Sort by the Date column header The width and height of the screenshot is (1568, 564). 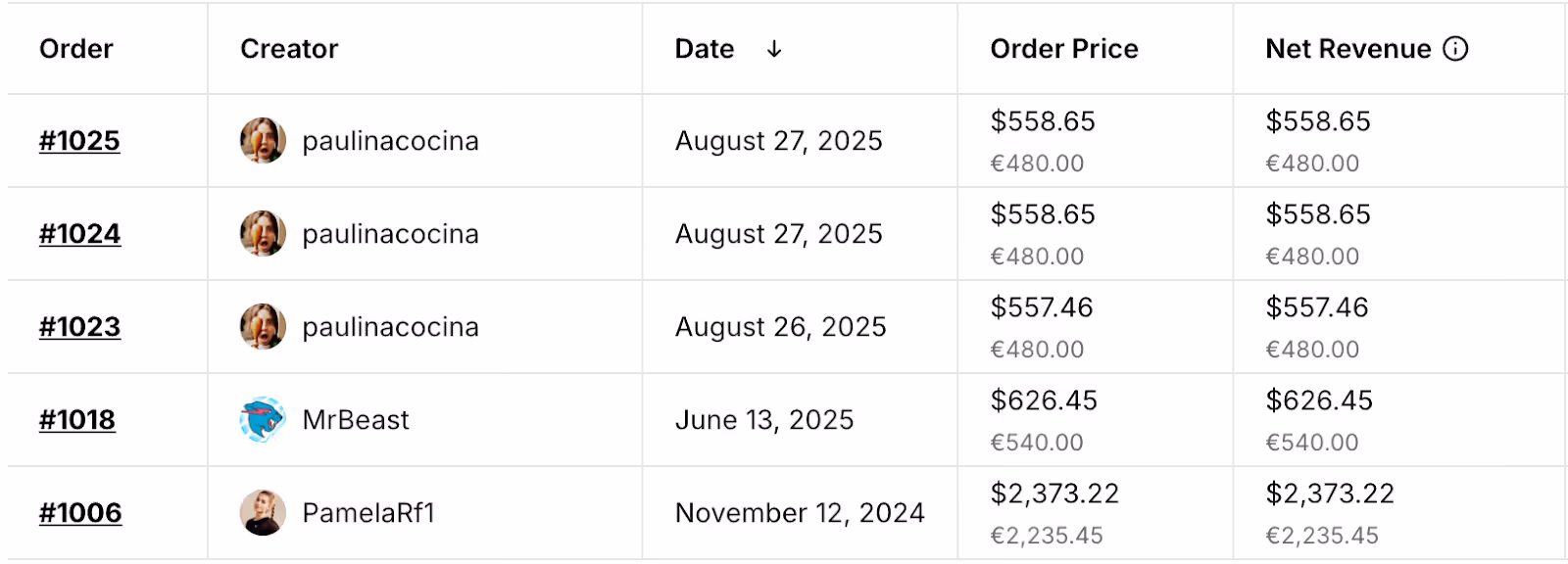(705, 49)
